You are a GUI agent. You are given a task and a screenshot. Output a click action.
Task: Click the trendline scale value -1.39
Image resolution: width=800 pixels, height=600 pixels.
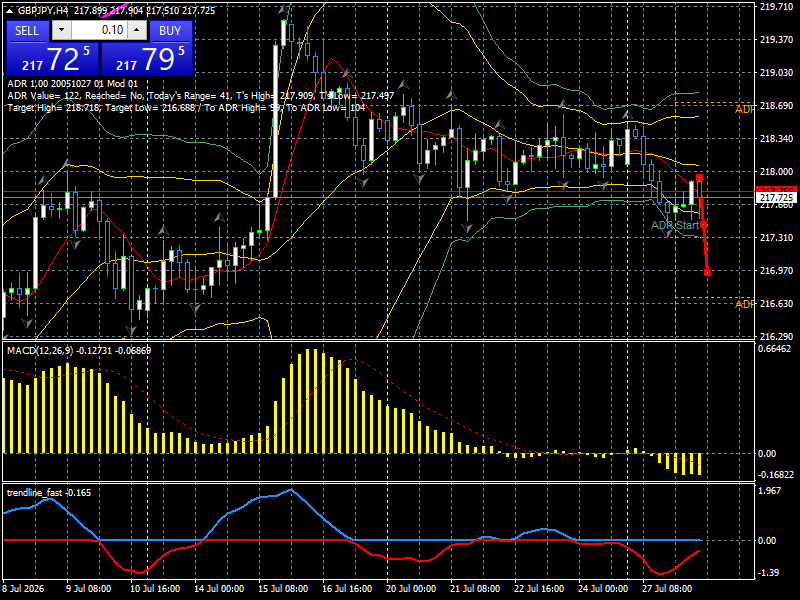pos(769,572)
